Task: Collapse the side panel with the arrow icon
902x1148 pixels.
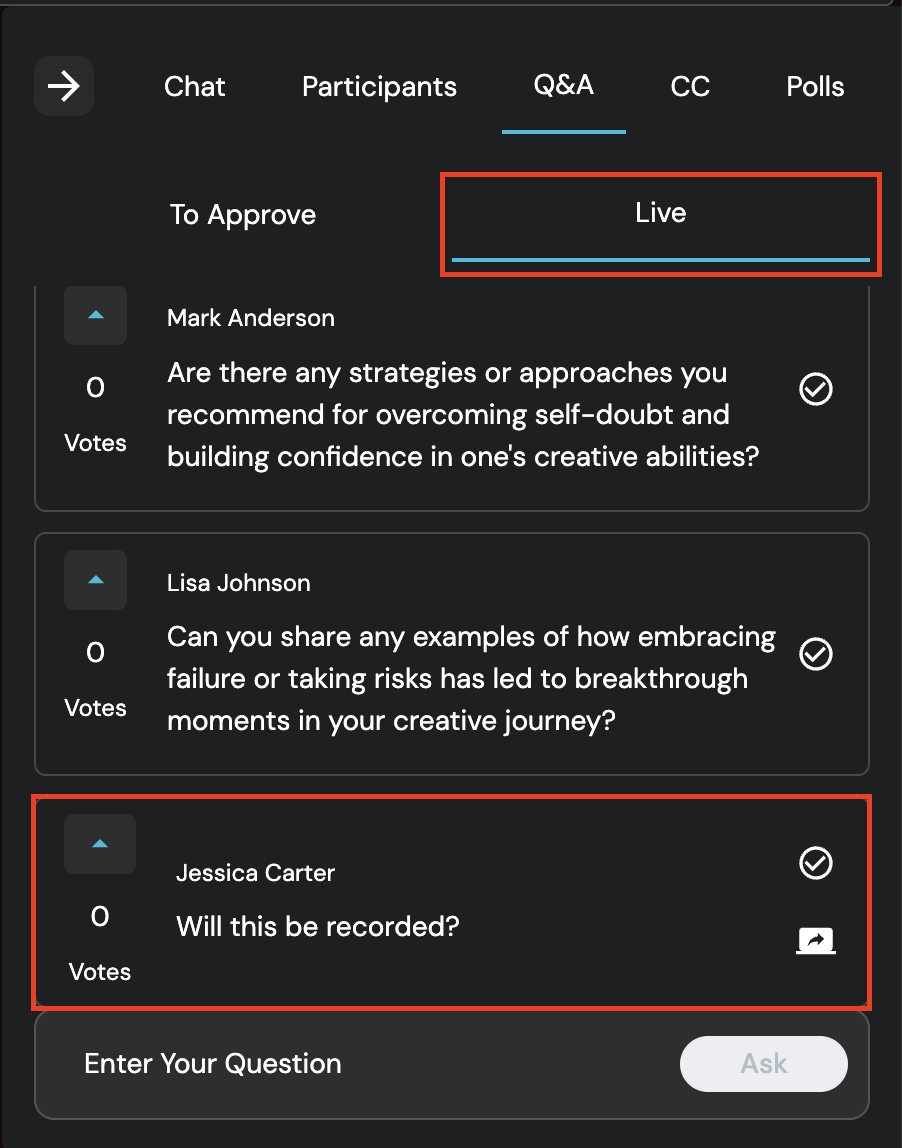Action: pyautogui.click(x=64, y=87)
